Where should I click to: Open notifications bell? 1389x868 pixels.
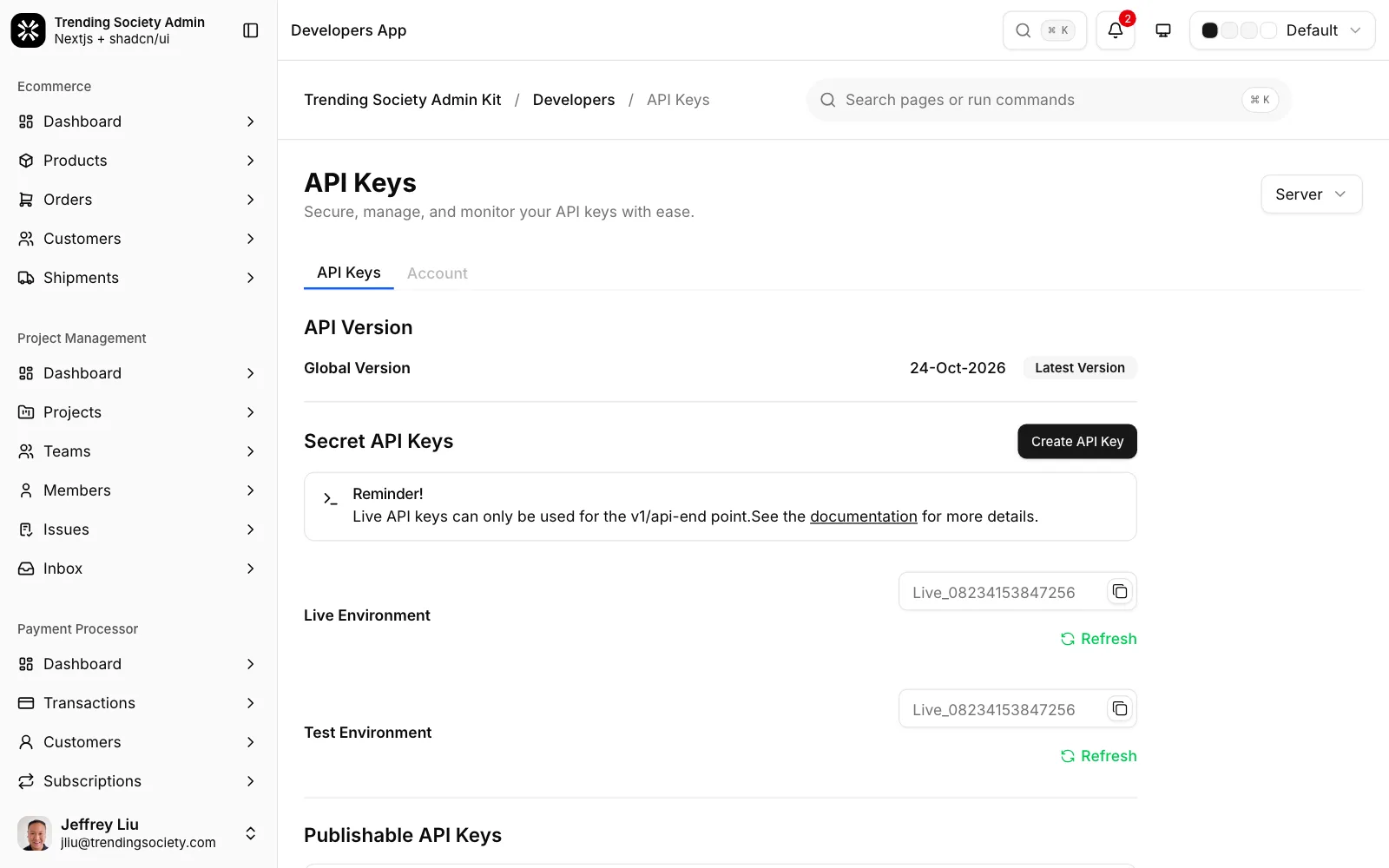pyautogui.click(x=1116, y=30)
